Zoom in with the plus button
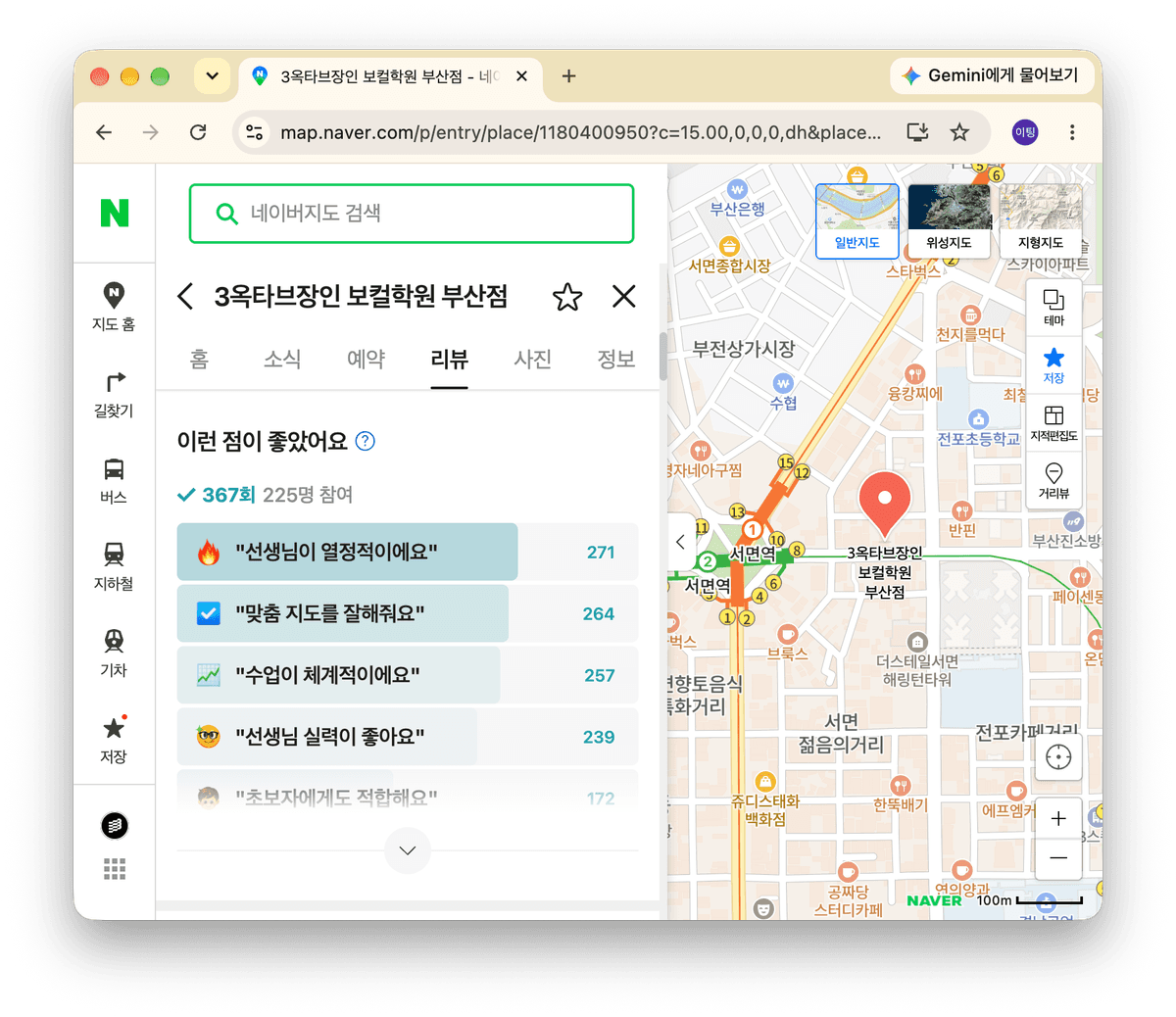Screen dimensions: 1176x1017 coord(1058,818)
